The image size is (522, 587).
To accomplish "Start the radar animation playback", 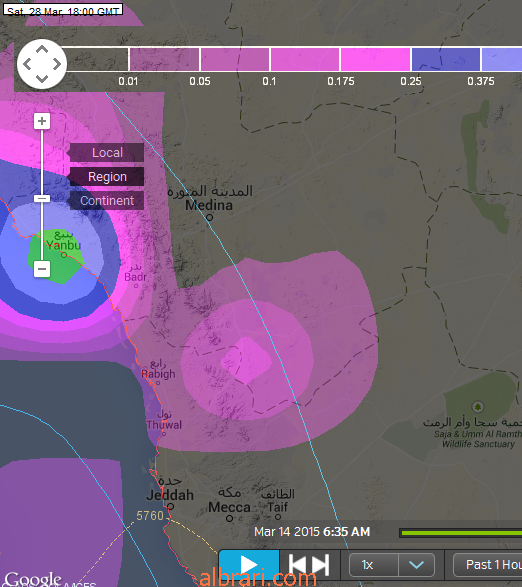I will click(249, 565).
